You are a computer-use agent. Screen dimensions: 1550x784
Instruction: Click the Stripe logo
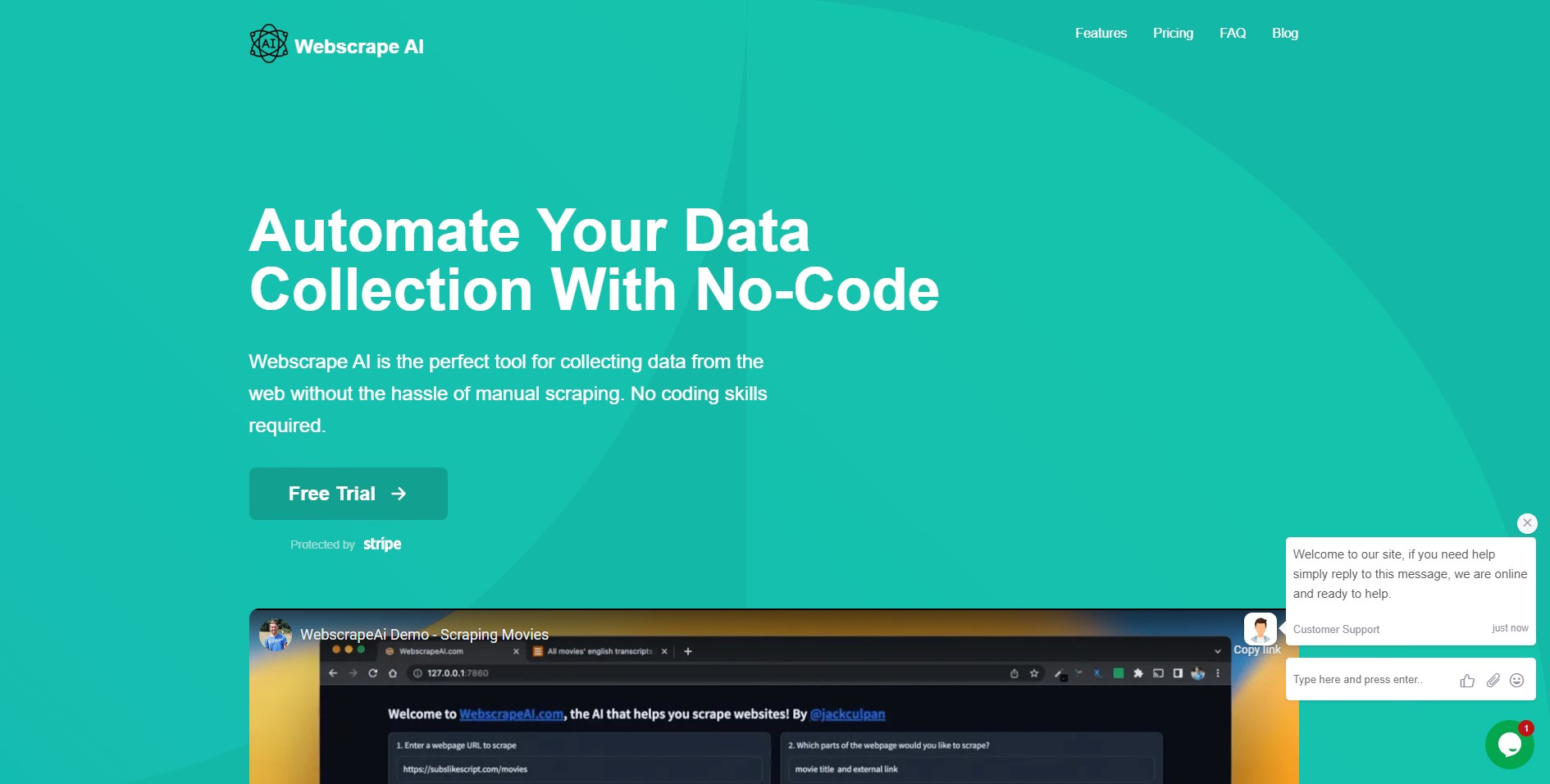pyautogui.click(x=382, y=544)
